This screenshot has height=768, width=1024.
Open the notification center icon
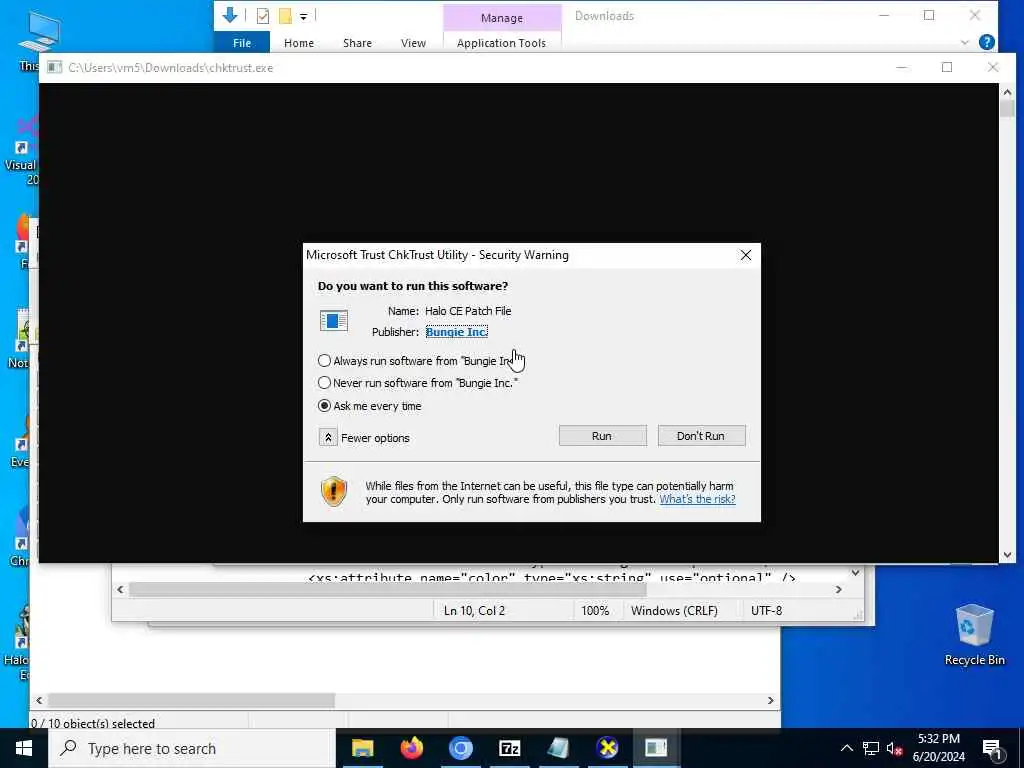(992, 749)
